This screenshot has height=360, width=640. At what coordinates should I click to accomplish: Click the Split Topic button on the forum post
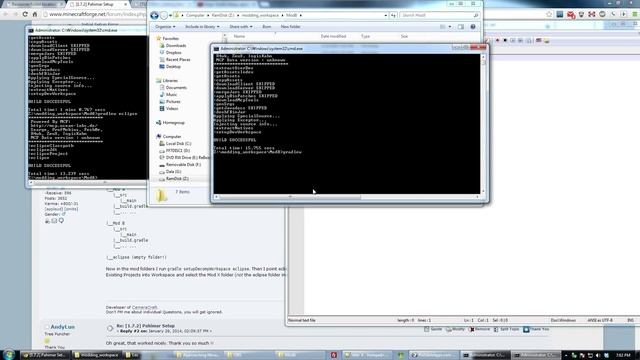click(x=507, y=329)
